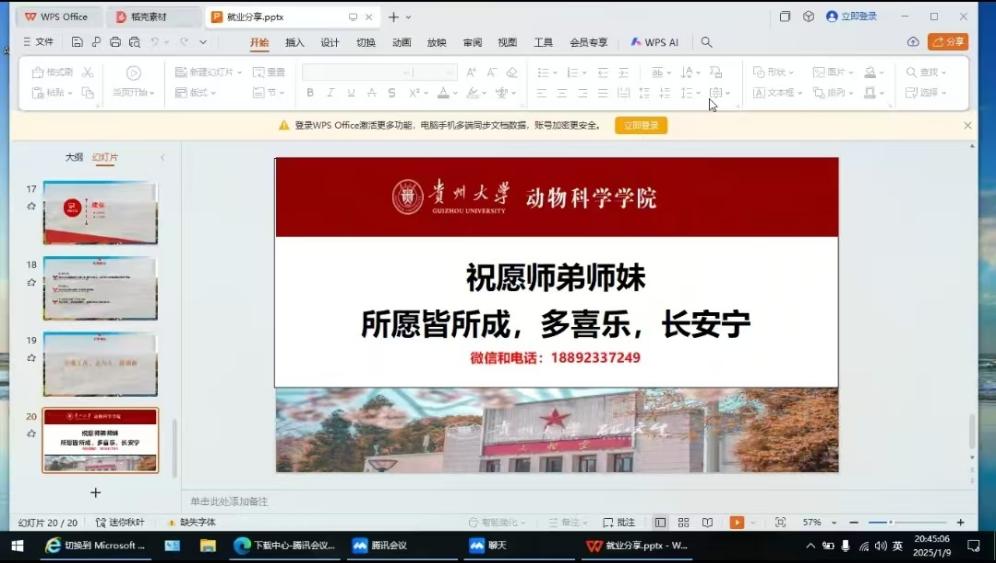Open reading view from status bar
The height and width of the screenshot is (563, 996).
click(707, 522)
